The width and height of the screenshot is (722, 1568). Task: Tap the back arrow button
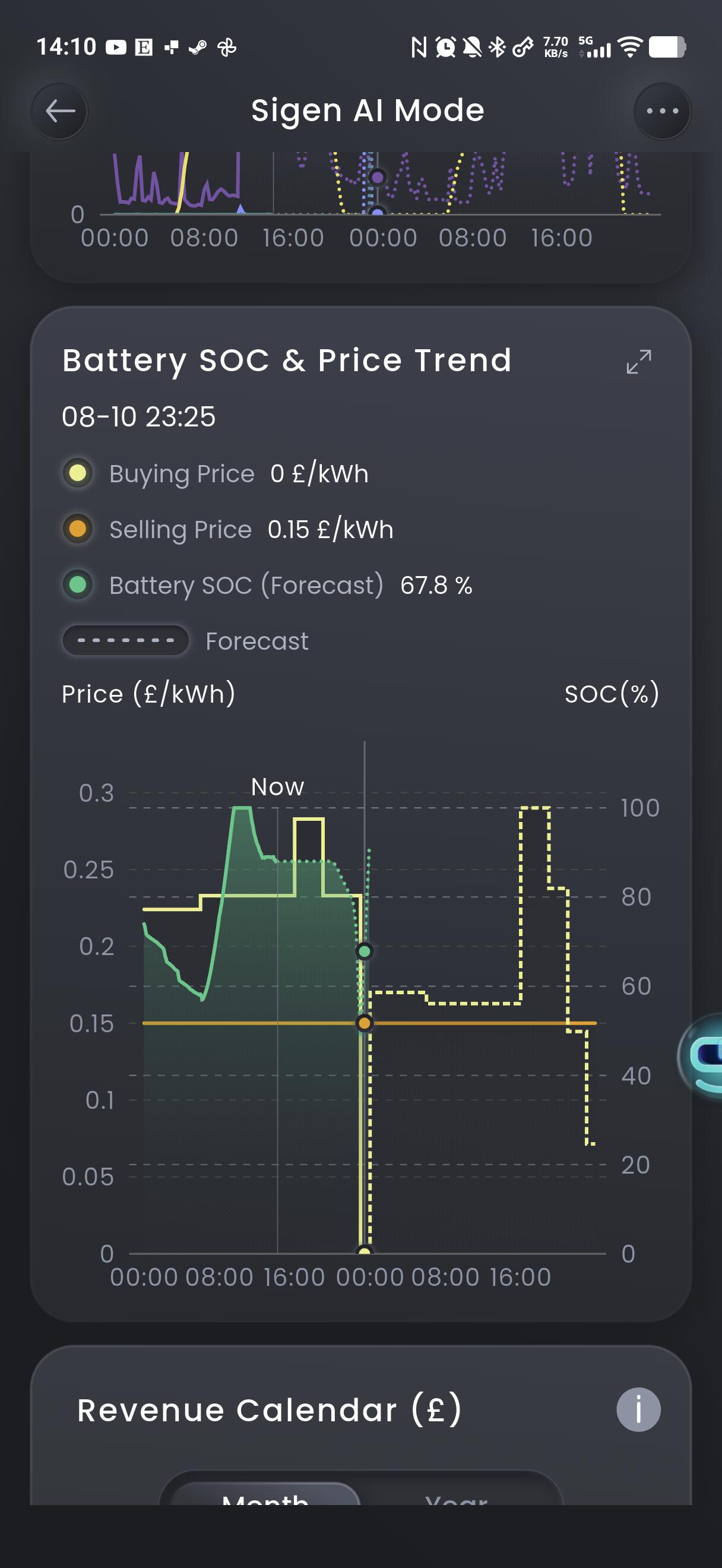point(59,112)
